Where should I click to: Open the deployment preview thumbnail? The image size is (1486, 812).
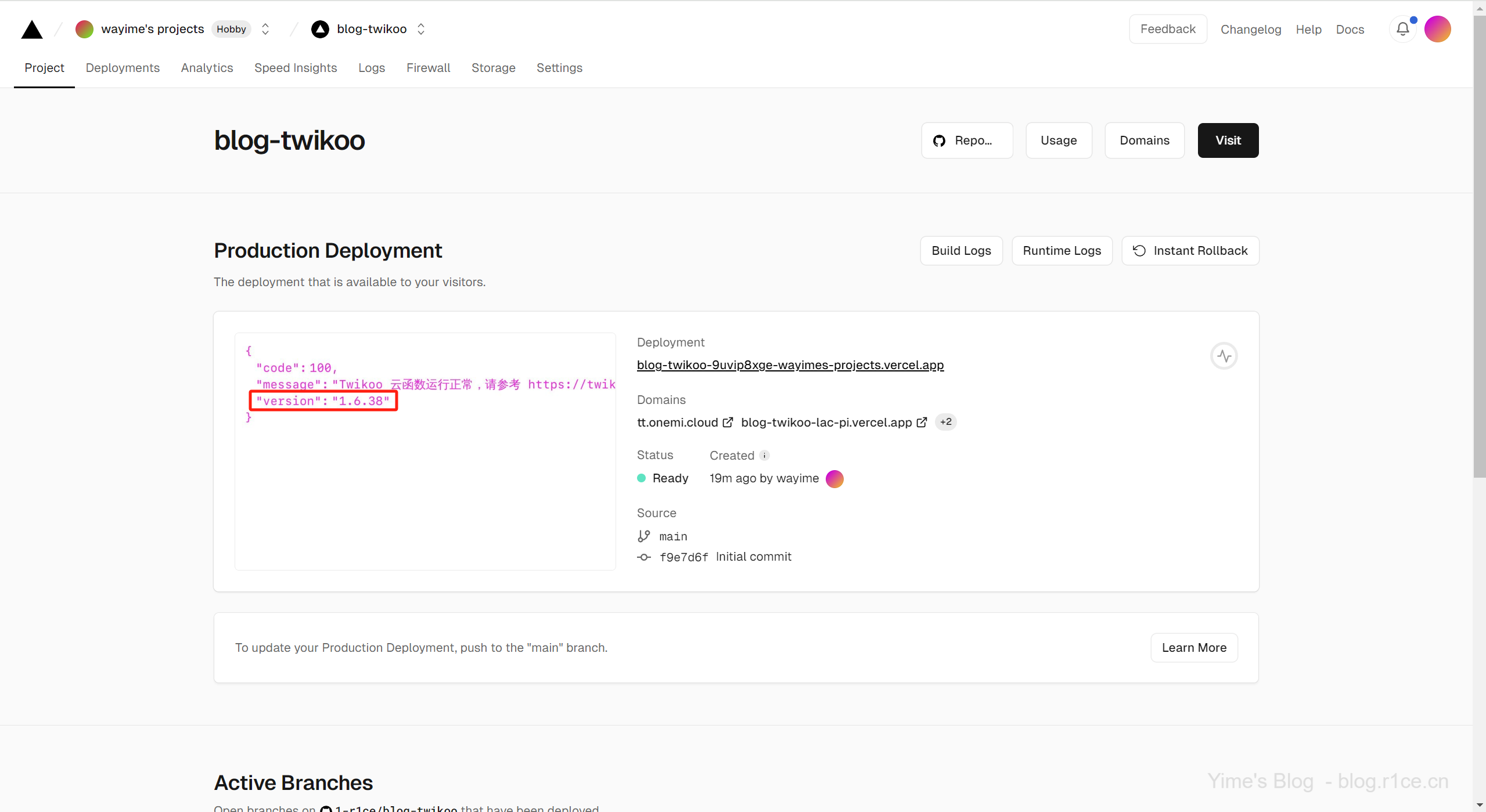tap(425, 452)
